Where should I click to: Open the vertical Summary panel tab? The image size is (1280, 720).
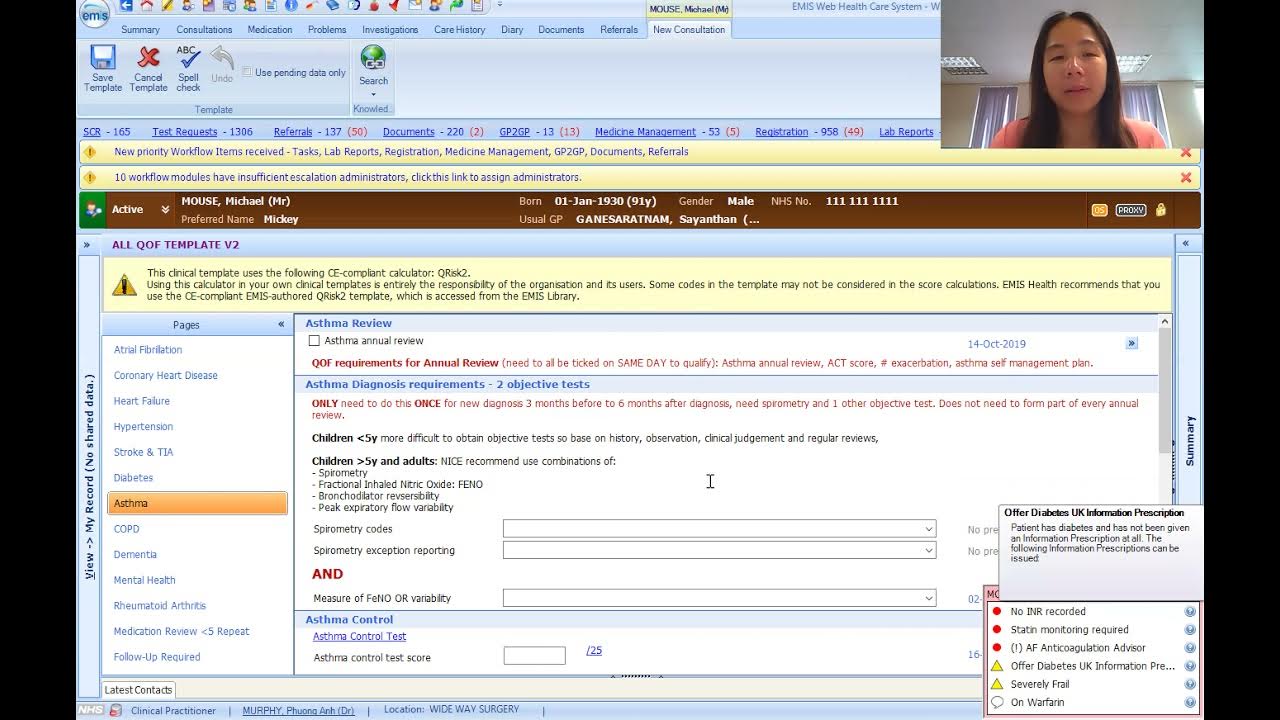tap(1189, 440)
